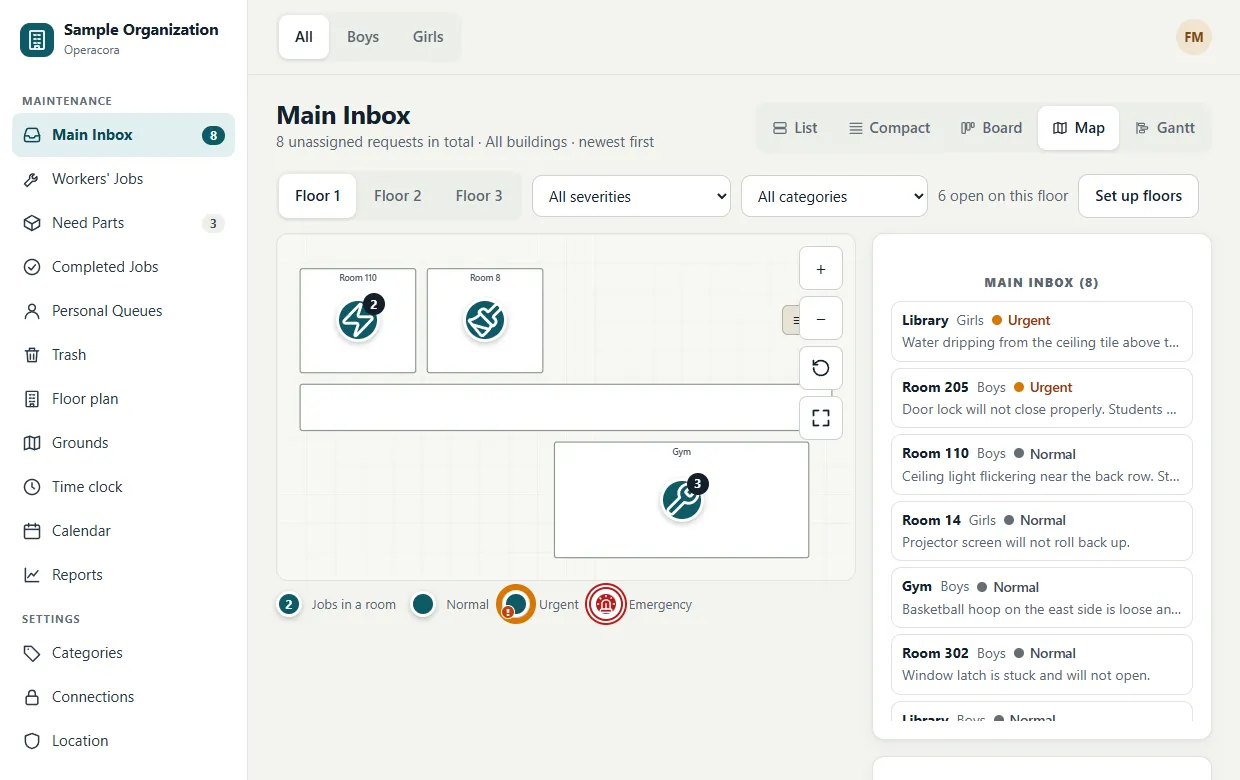Click the Emergency legend icon
Screen dimensions: 1240x780
(606, 604)
